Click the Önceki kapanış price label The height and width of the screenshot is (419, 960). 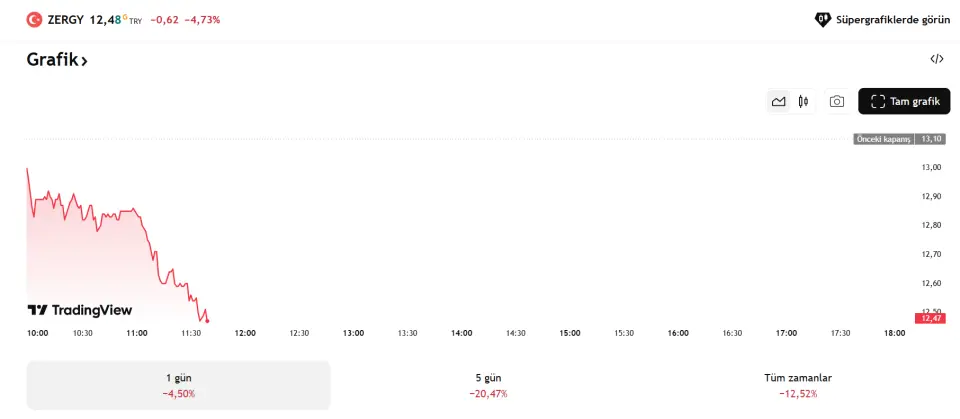(884, 139)
